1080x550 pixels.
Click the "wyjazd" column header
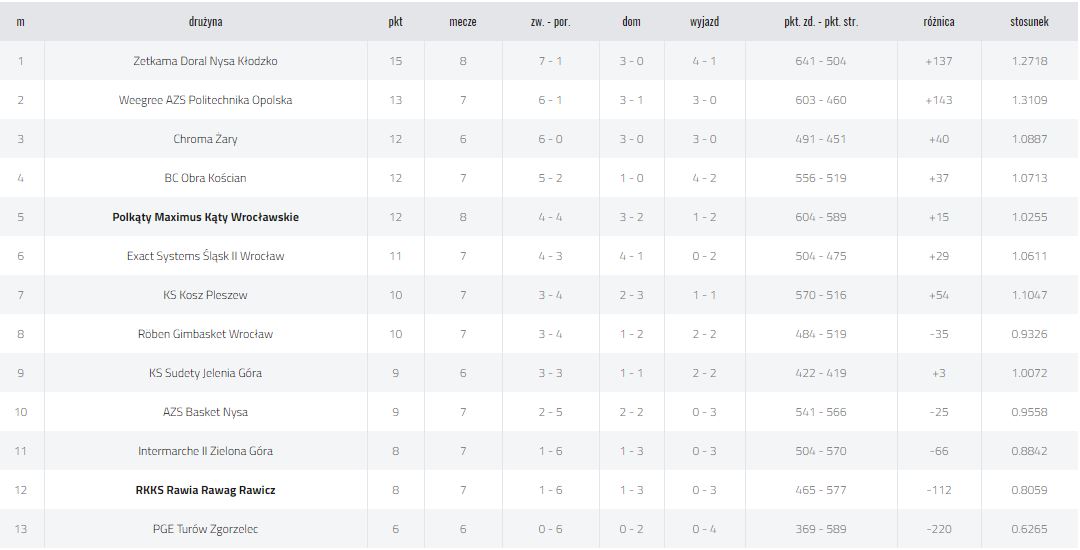click(704, 21)
